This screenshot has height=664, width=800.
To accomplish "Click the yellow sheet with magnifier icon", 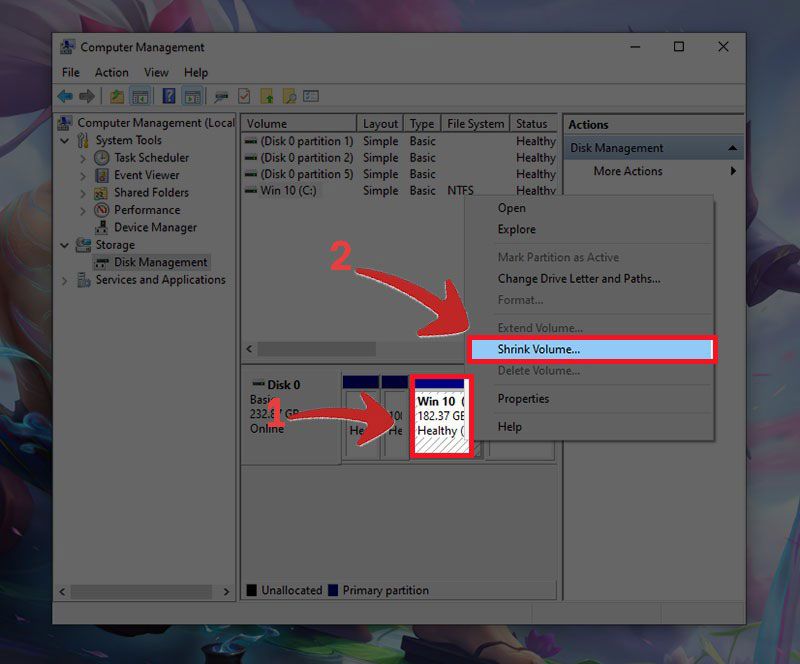I will (x=289, y=96).
